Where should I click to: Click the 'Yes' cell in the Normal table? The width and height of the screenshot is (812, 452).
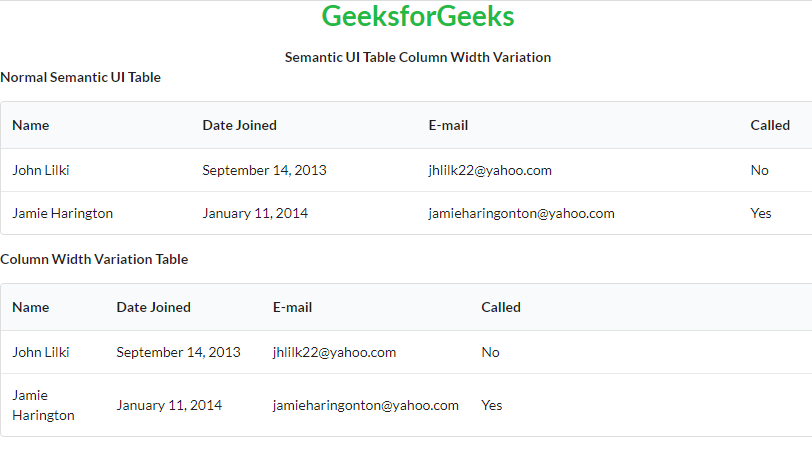761,213
